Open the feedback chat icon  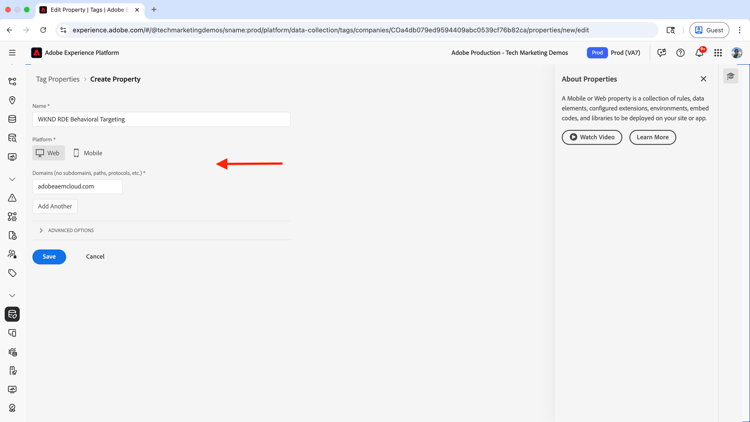click(x=662, y=53)
